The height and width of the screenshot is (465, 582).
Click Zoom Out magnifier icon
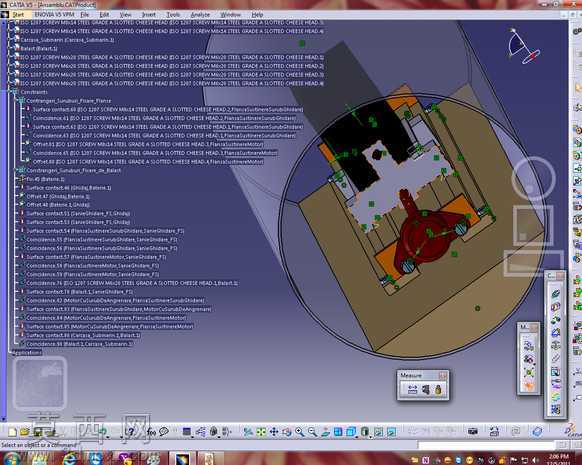click(313, 432)
